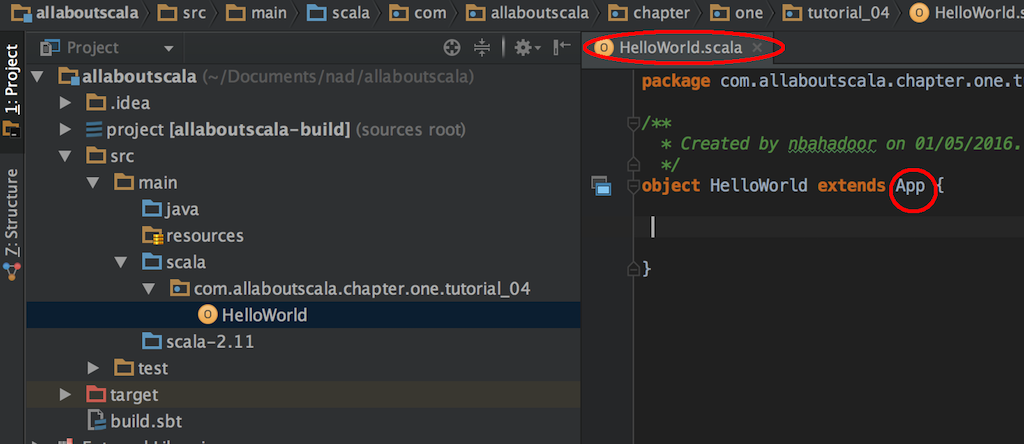Fold the doc comment using gutter toggle
Viewport: 1024px width, 444px height.
pos(632,122)
